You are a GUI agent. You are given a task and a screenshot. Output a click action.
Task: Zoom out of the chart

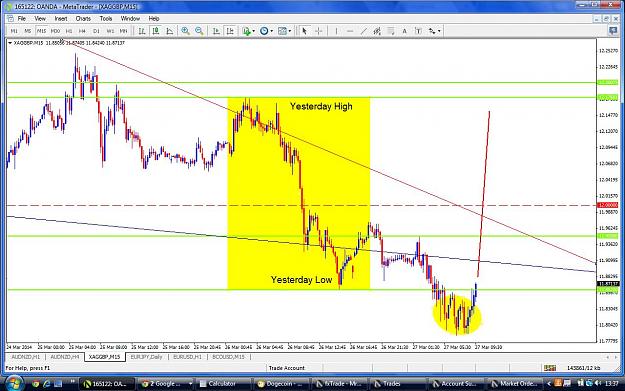pyautogui.click(x=199, y=31)
